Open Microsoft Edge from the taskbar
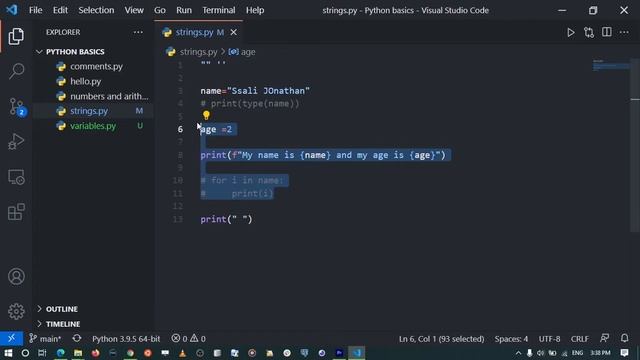Screen dimensions: 640x360 [60, 353]
